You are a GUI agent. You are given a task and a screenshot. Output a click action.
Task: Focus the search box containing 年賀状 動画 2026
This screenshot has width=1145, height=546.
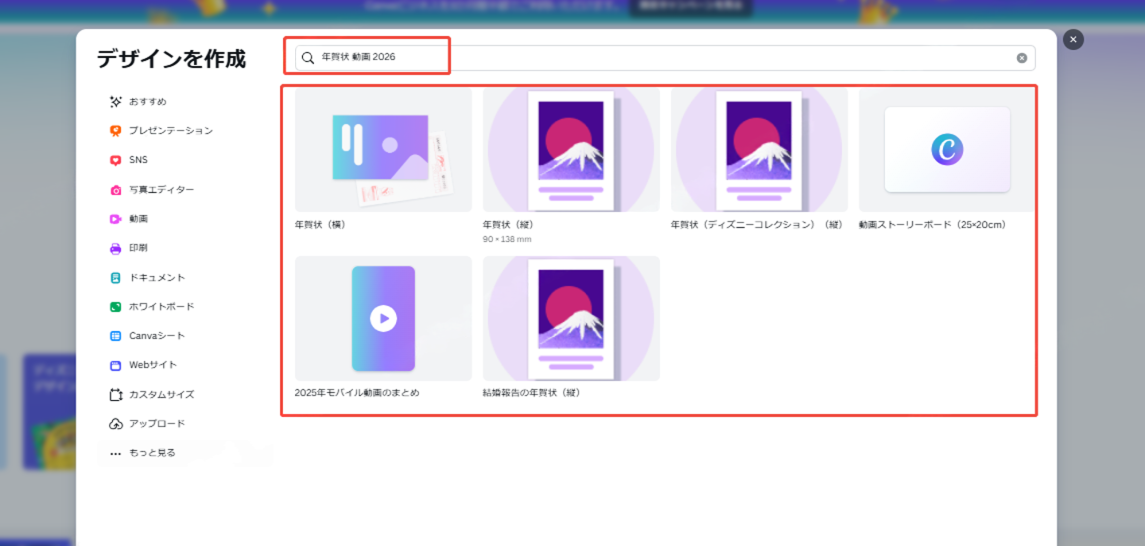[x=665, y=58]
